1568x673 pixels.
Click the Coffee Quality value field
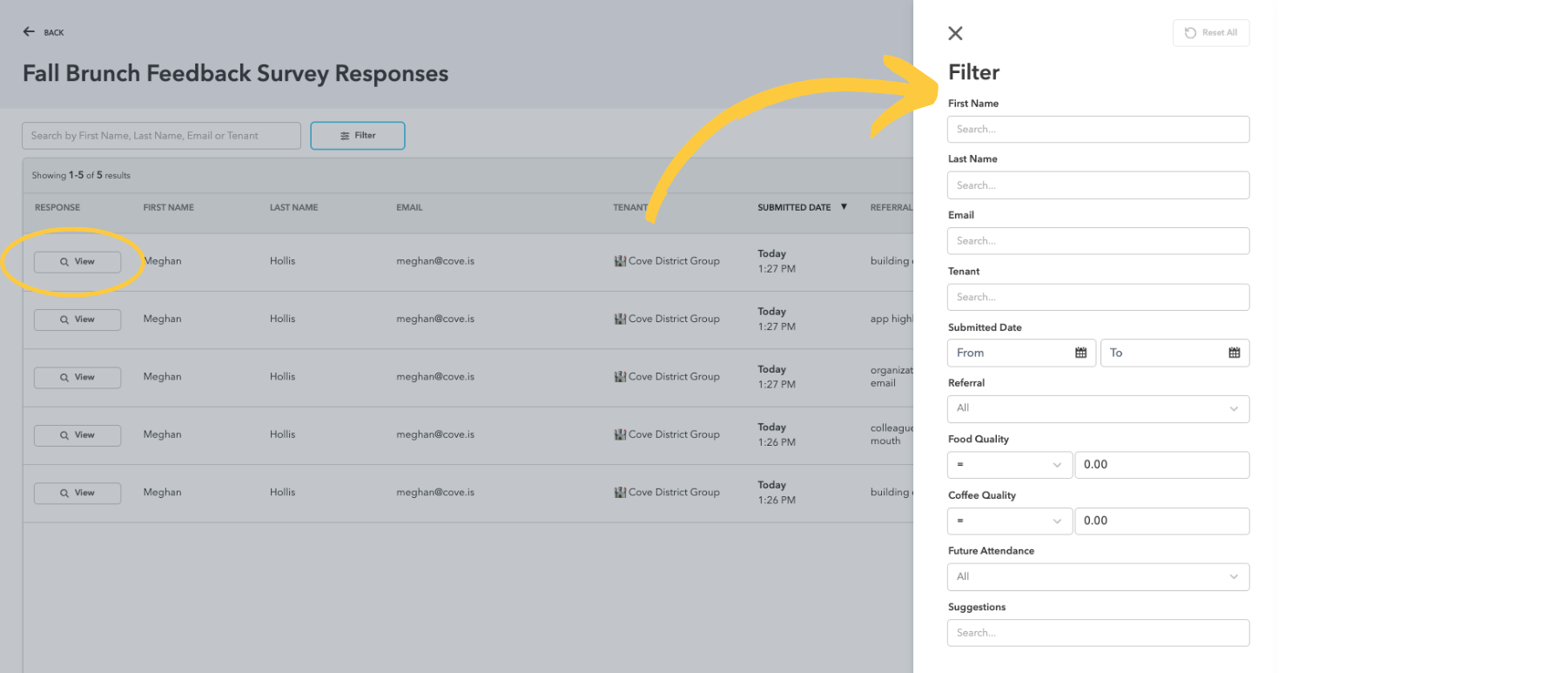1161,521
